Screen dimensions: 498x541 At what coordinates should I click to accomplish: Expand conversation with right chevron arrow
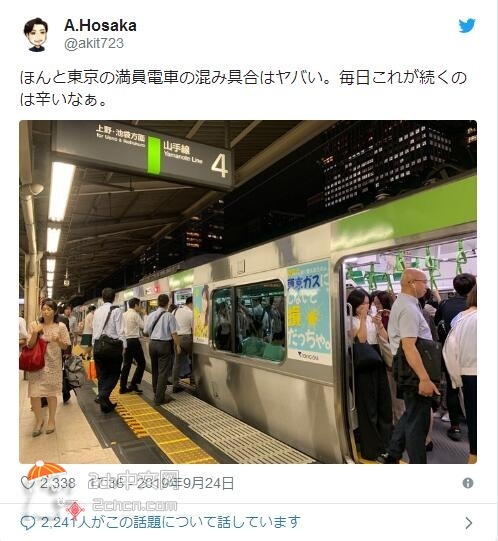469,523
